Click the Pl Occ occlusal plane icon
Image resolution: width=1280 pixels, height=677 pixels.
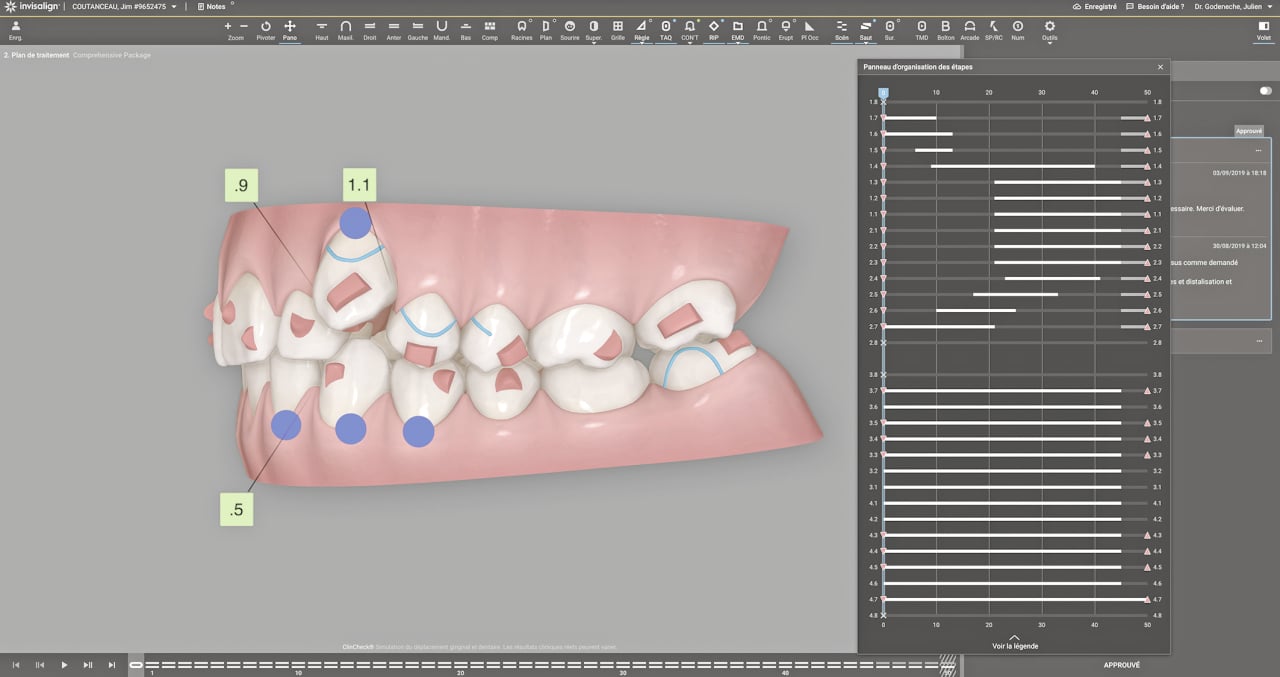pyautogui.click(x=809, y=29)
